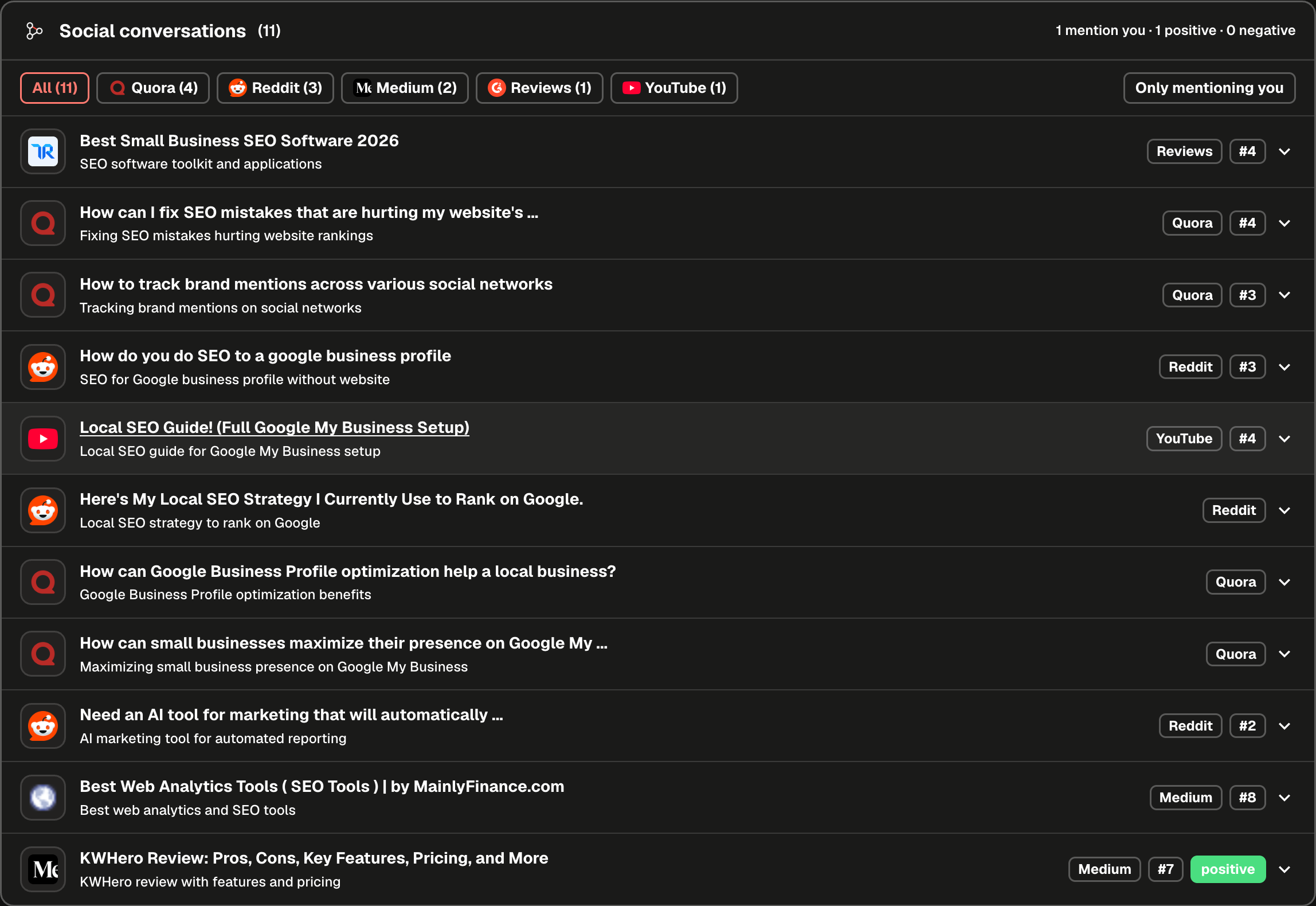Open How to track brand mentions title
The width and height of the screenshot is (1316, 906).
pyautogui.click(x=316, y=284)
